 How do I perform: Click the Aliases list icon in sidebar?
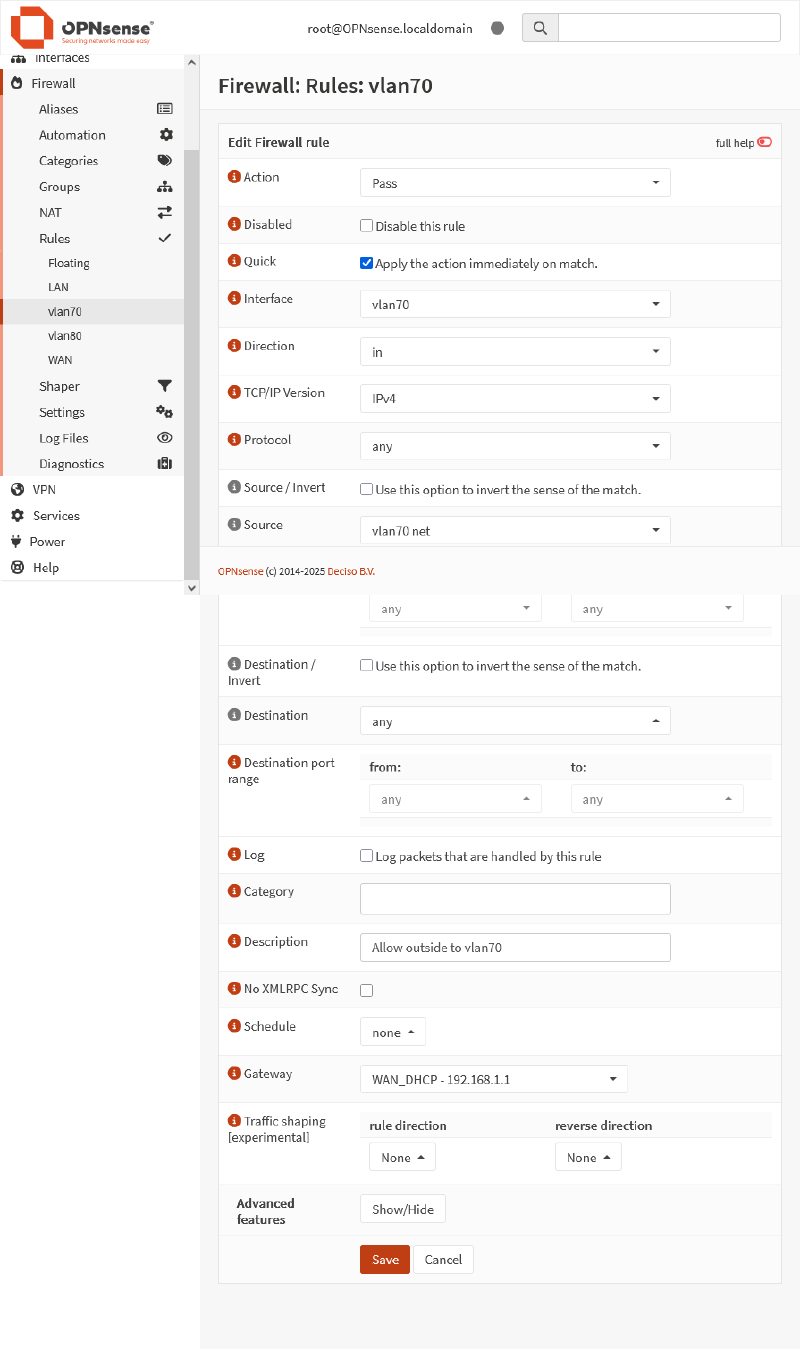[x=165, y=109]
